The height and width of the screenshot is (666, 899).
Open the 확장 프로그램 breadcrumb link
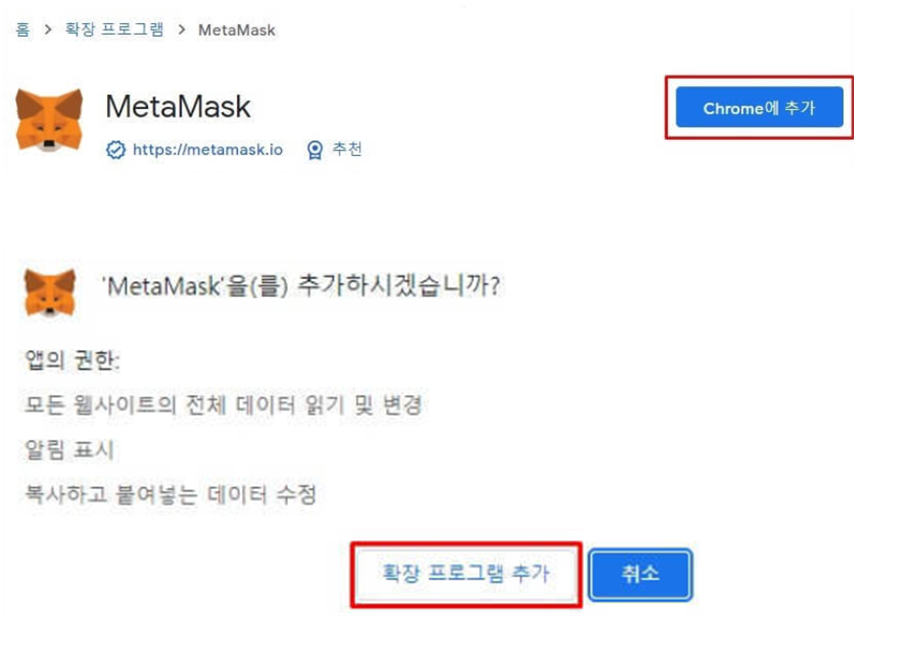tap(114, 29)
